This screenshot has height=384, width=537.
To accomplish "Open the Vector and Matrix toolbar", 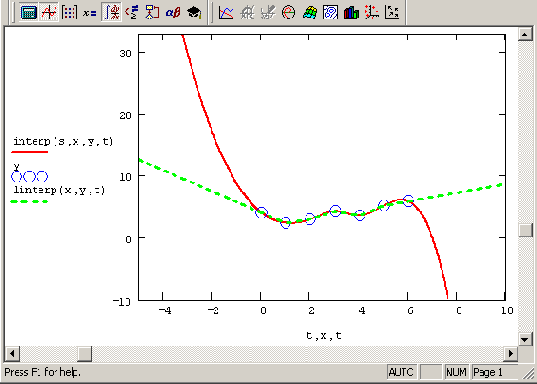I will point(69,12).
